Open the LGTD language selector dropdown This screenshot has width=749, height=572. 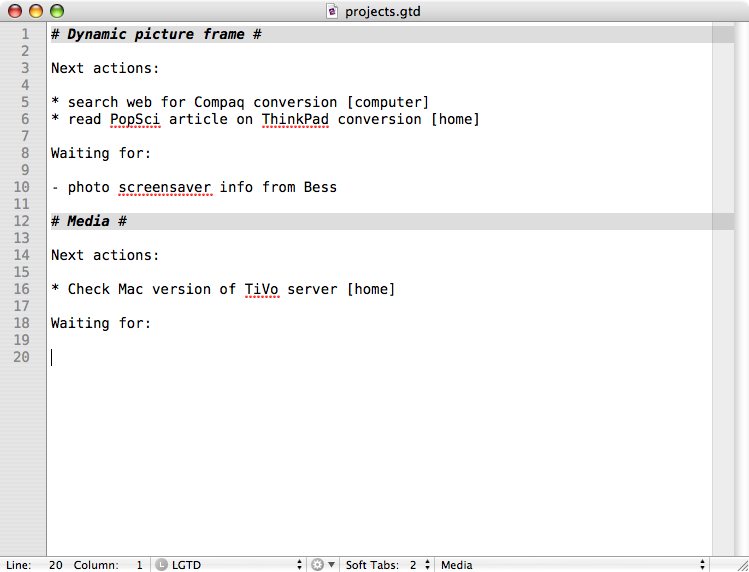pos(229,564)
